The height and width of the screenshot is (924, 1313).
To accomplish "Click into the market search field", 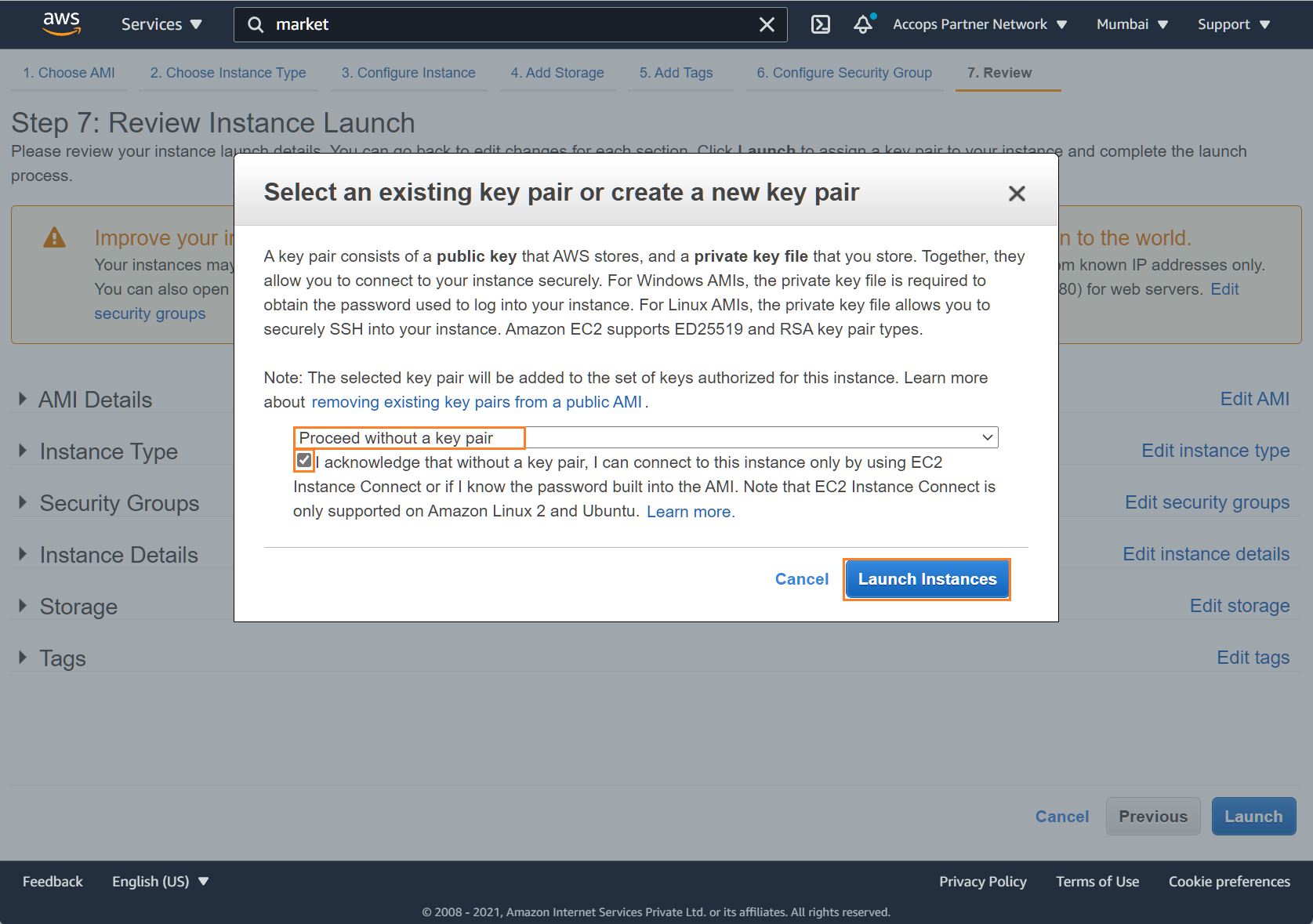I will coord(510,24).
